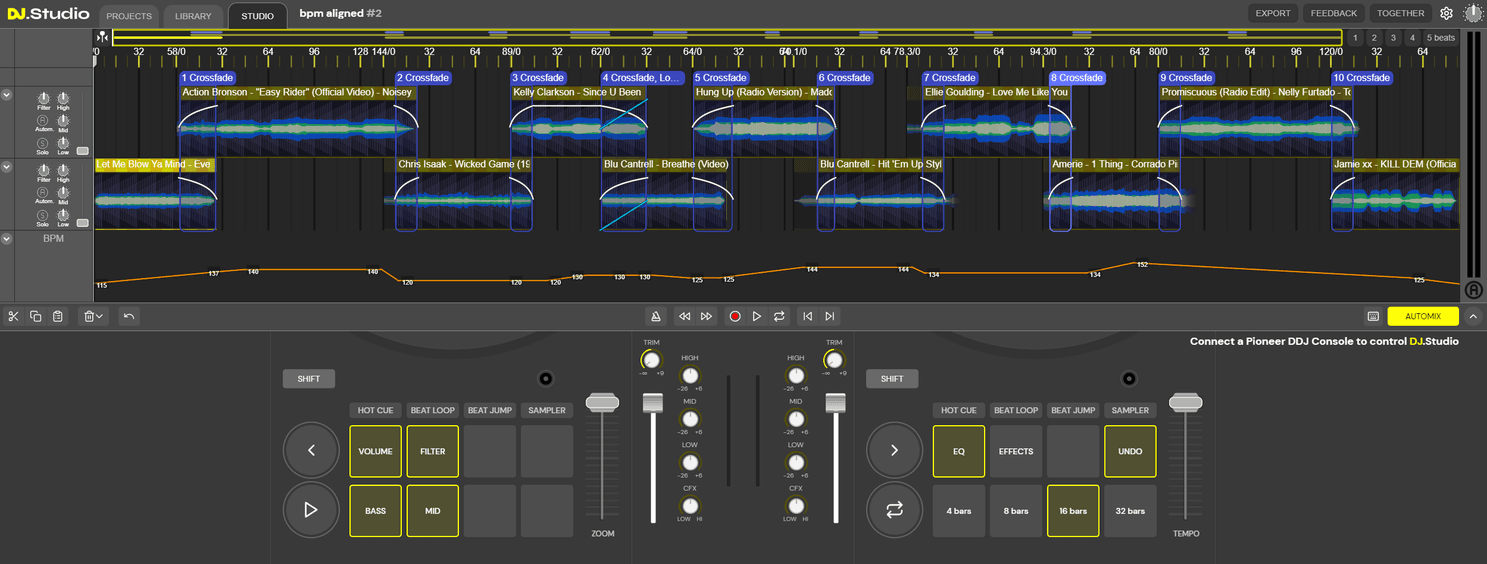Screen dimensions: 1487x564
Task: Click the paste clipboard icon
Action: [58, 316]
